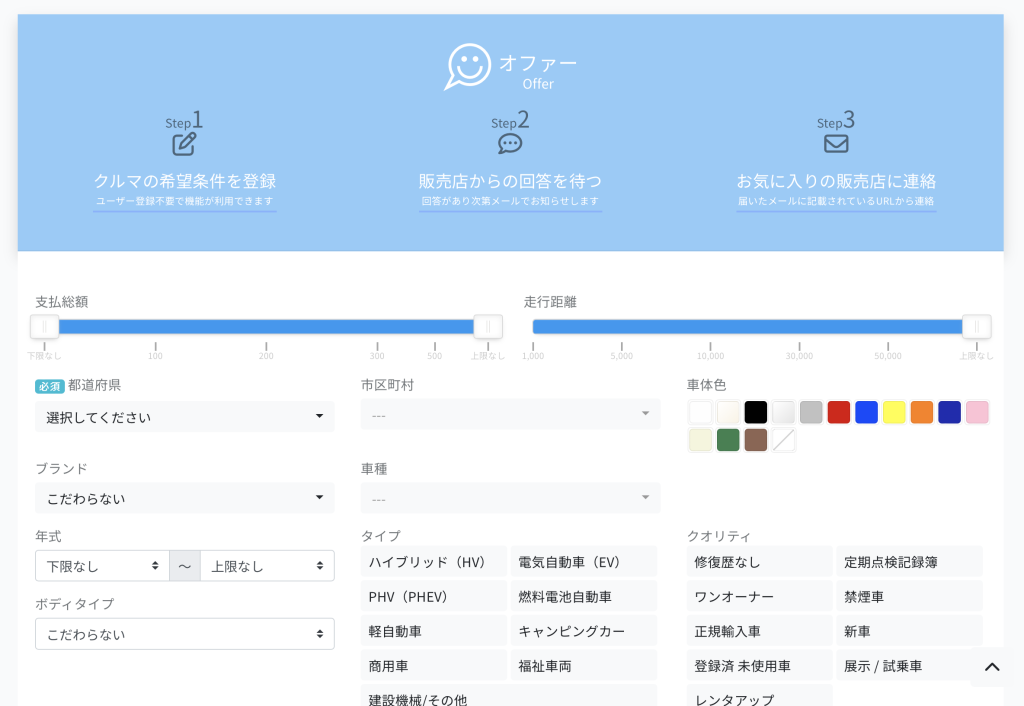Screen dimensions: 1024x706
Task: Click the Step 3 envelope mail icon
Action: (x=836, y=144)
